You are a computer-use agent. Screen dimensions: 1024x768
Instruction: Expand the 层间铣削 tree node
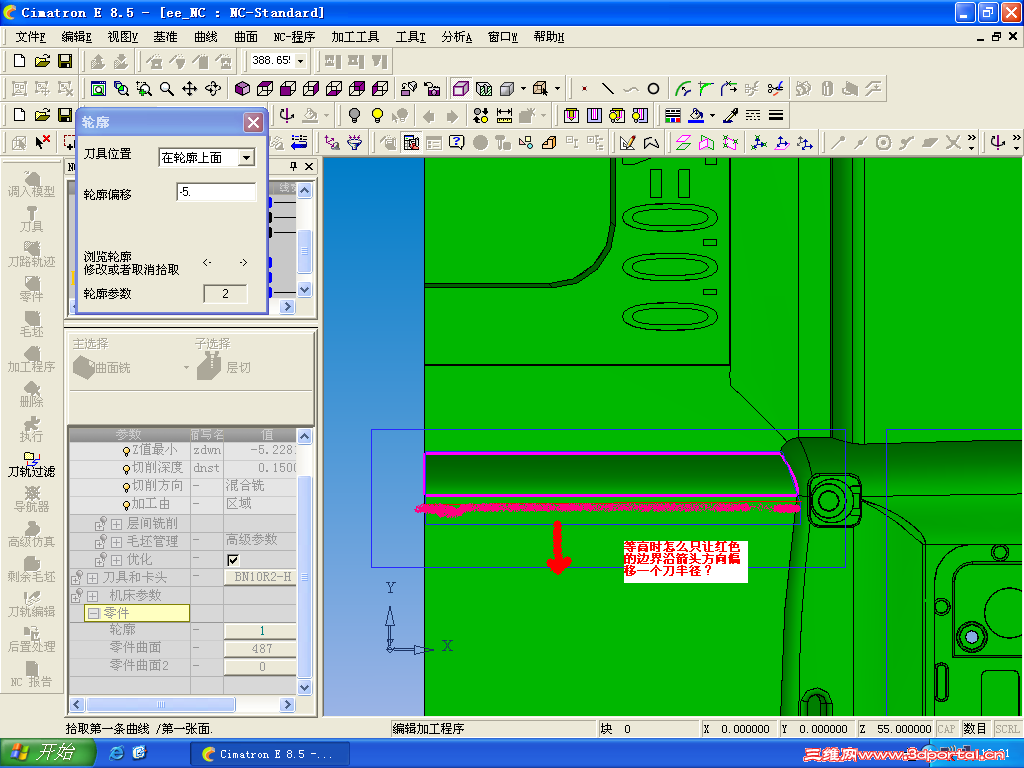pos(116,524)
